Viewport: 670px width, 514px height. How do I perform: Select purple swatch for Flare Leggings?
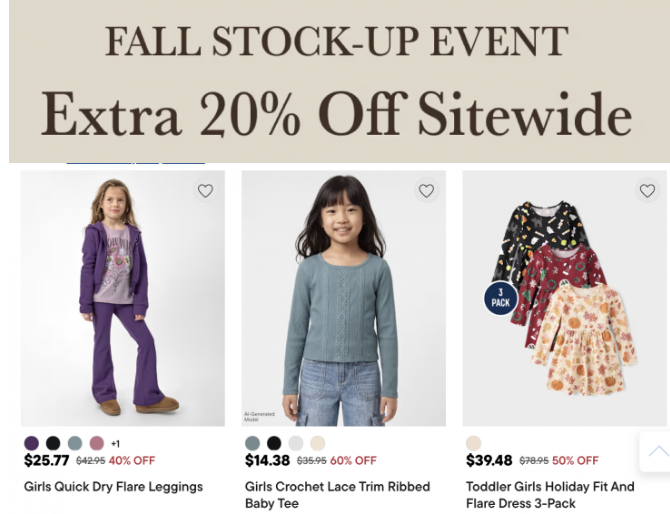31,443
